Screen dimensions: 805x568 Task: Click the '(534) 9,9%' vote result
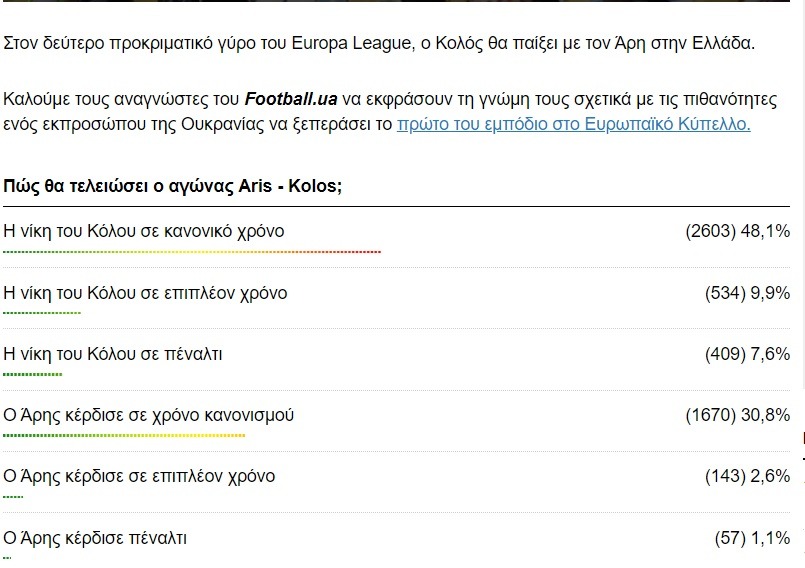(747, 293)
